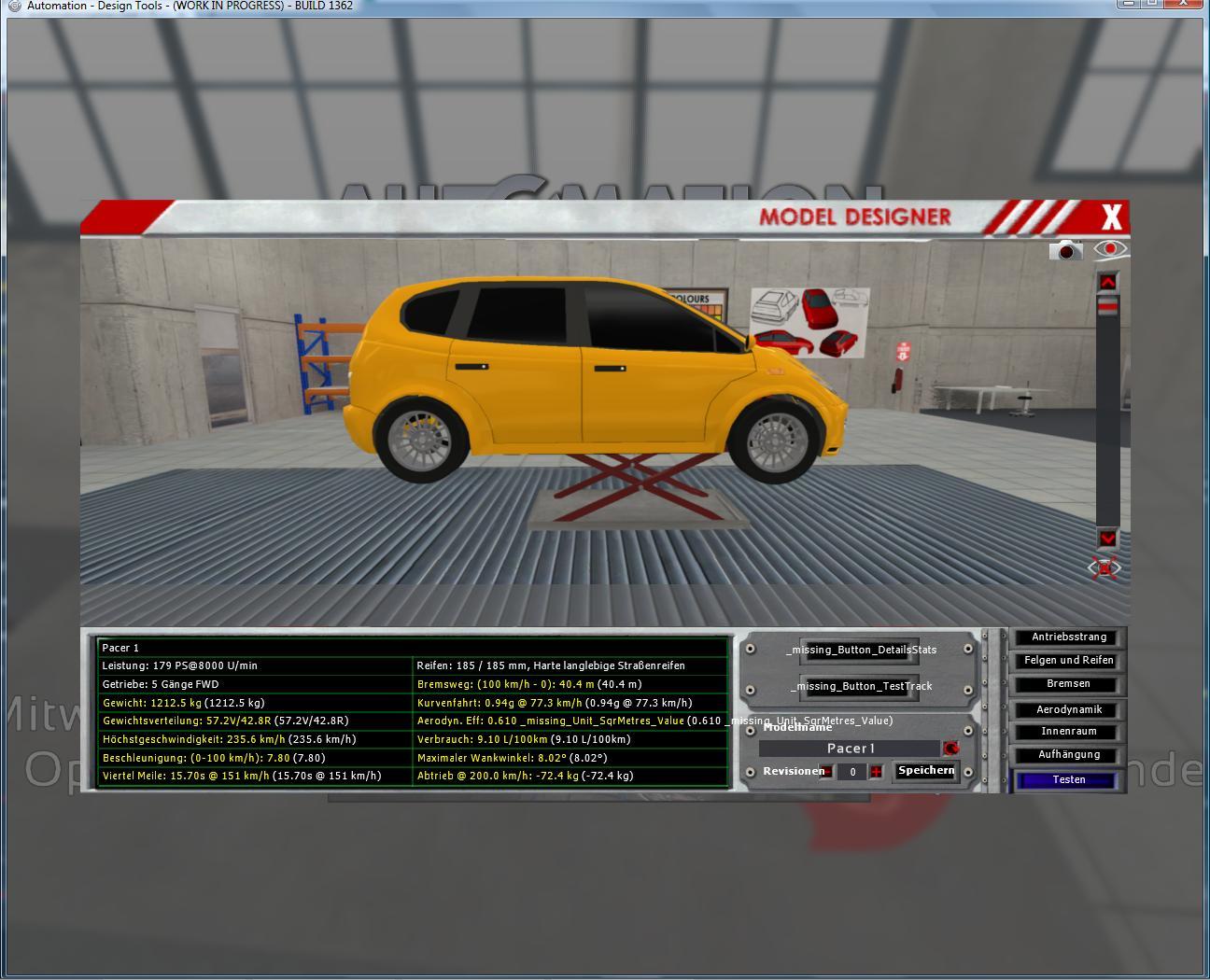Open the Felgen und Reifen tab
This screenshot has height=980, width=1210.
point(1069,661)
